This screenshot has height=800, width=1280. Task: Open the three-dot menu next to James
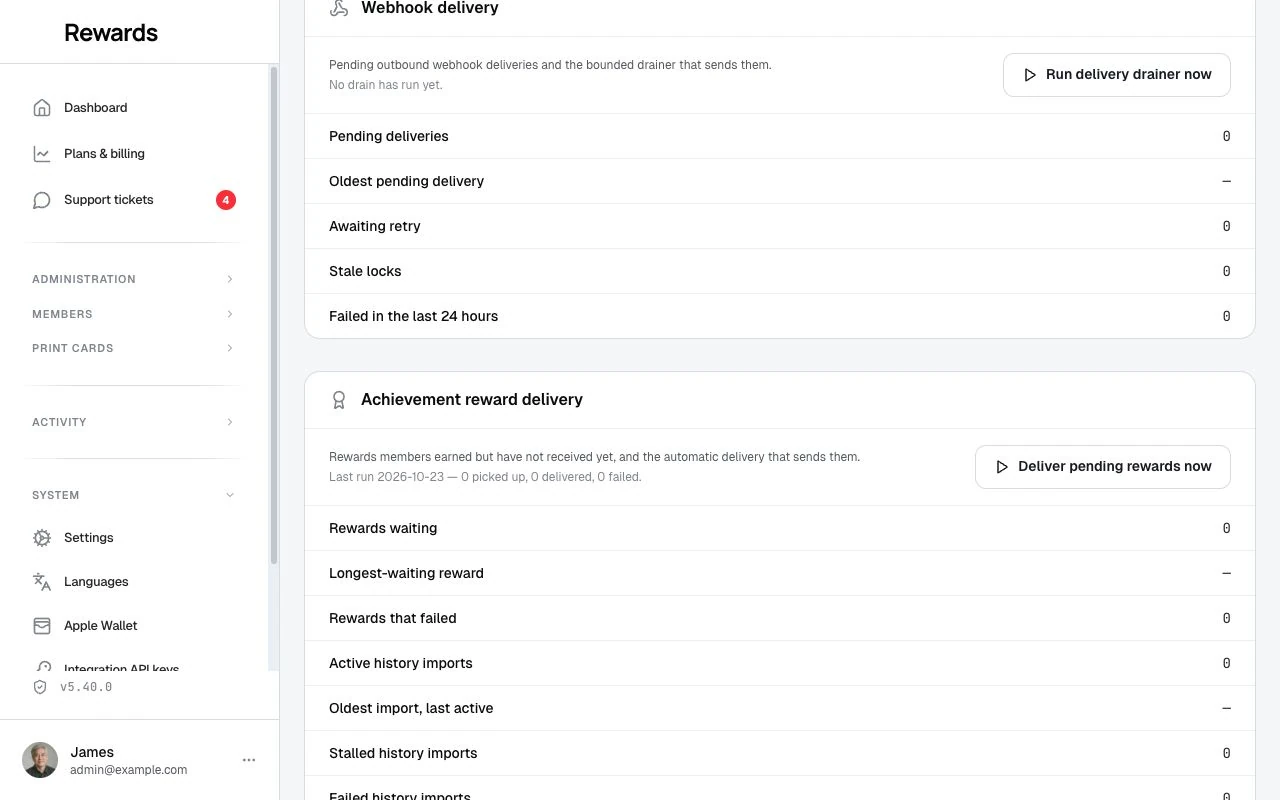pyautogui.click(x=249, y=760)
